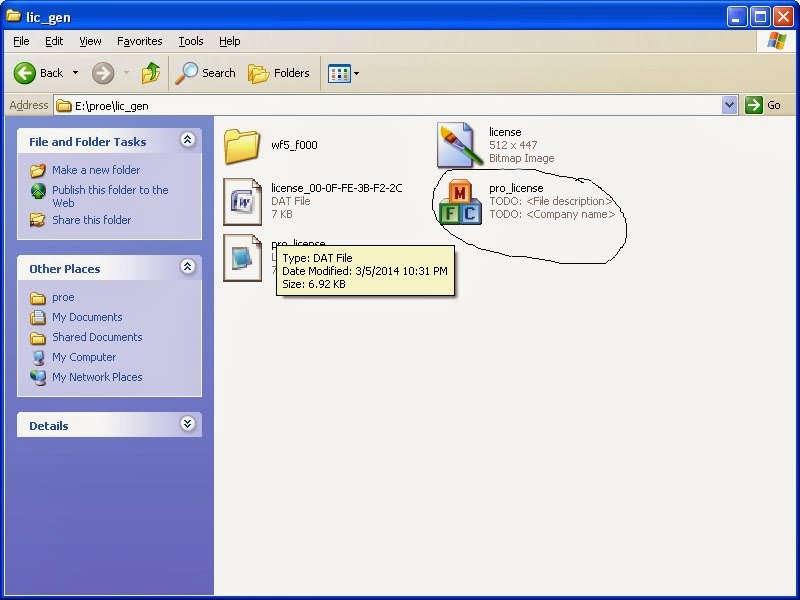Image resolution: width=800 pixels, height=600 pixels.
Task: Open the Search pane
Action: coord(205,73)
